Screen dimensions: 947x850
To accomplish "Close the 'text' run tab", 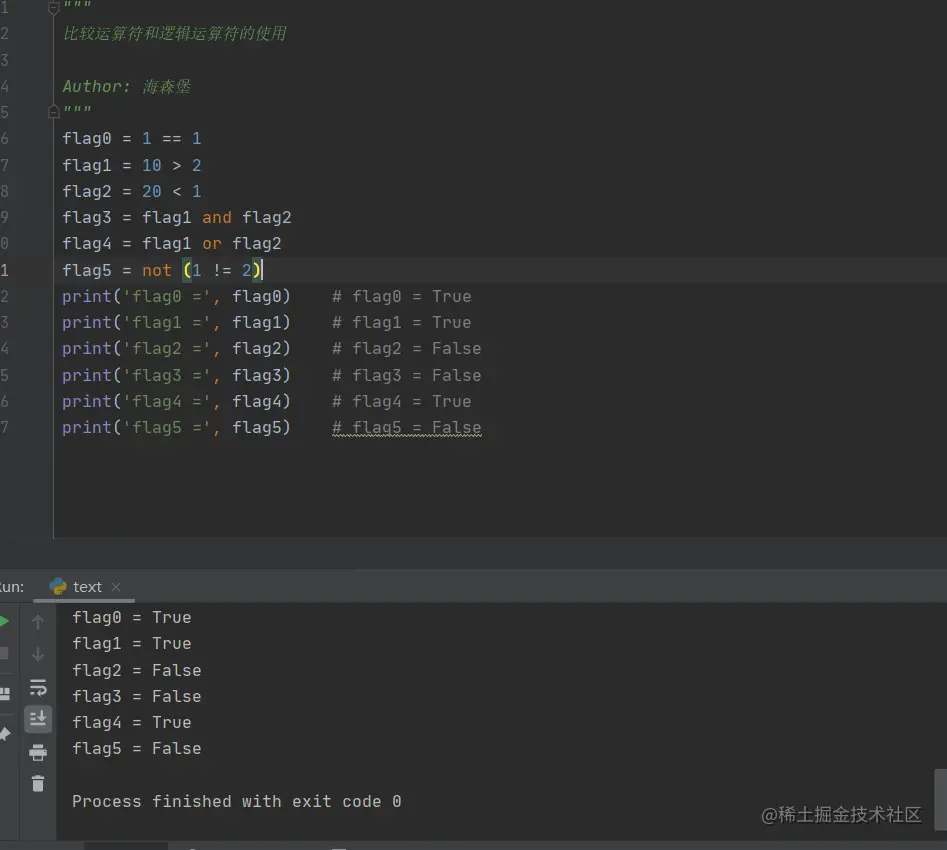I will tap(116, 587).
